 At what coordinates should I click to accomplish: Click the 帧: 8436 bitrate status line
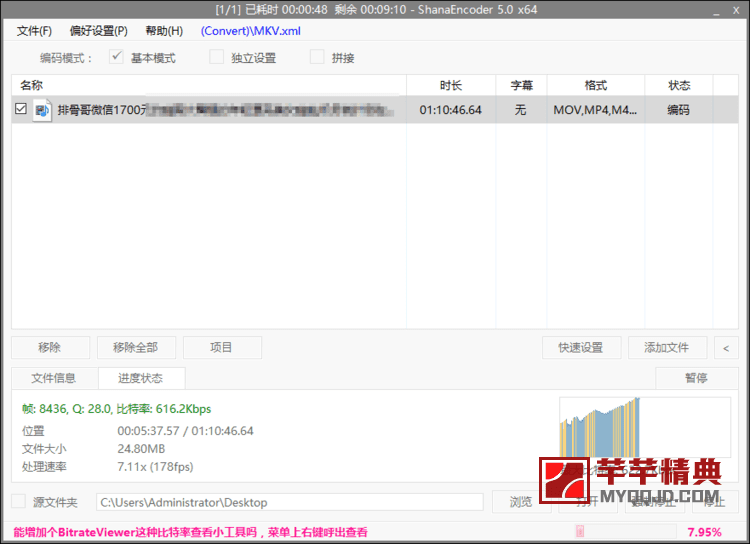coord(116,409)
